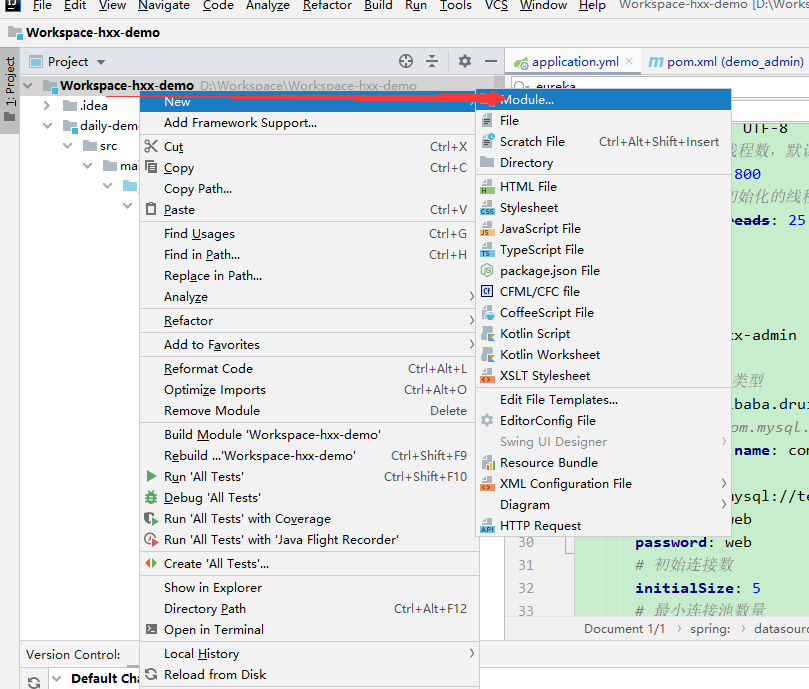Create a new Scratch File
This screenshot has height=689, width=809.
click(x=604, y=141)
